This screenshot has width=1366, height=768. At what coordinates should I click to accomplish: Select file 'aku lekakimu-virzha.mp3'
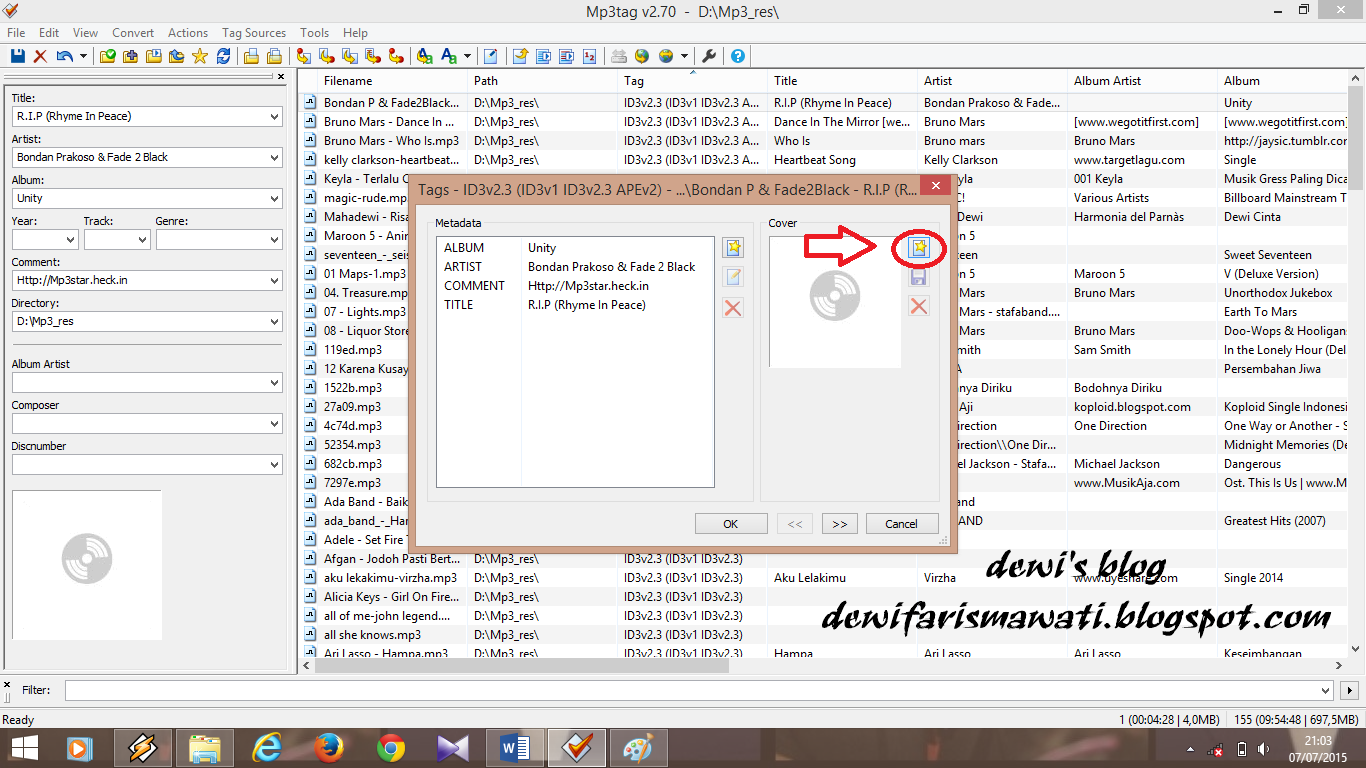point(390,578)
